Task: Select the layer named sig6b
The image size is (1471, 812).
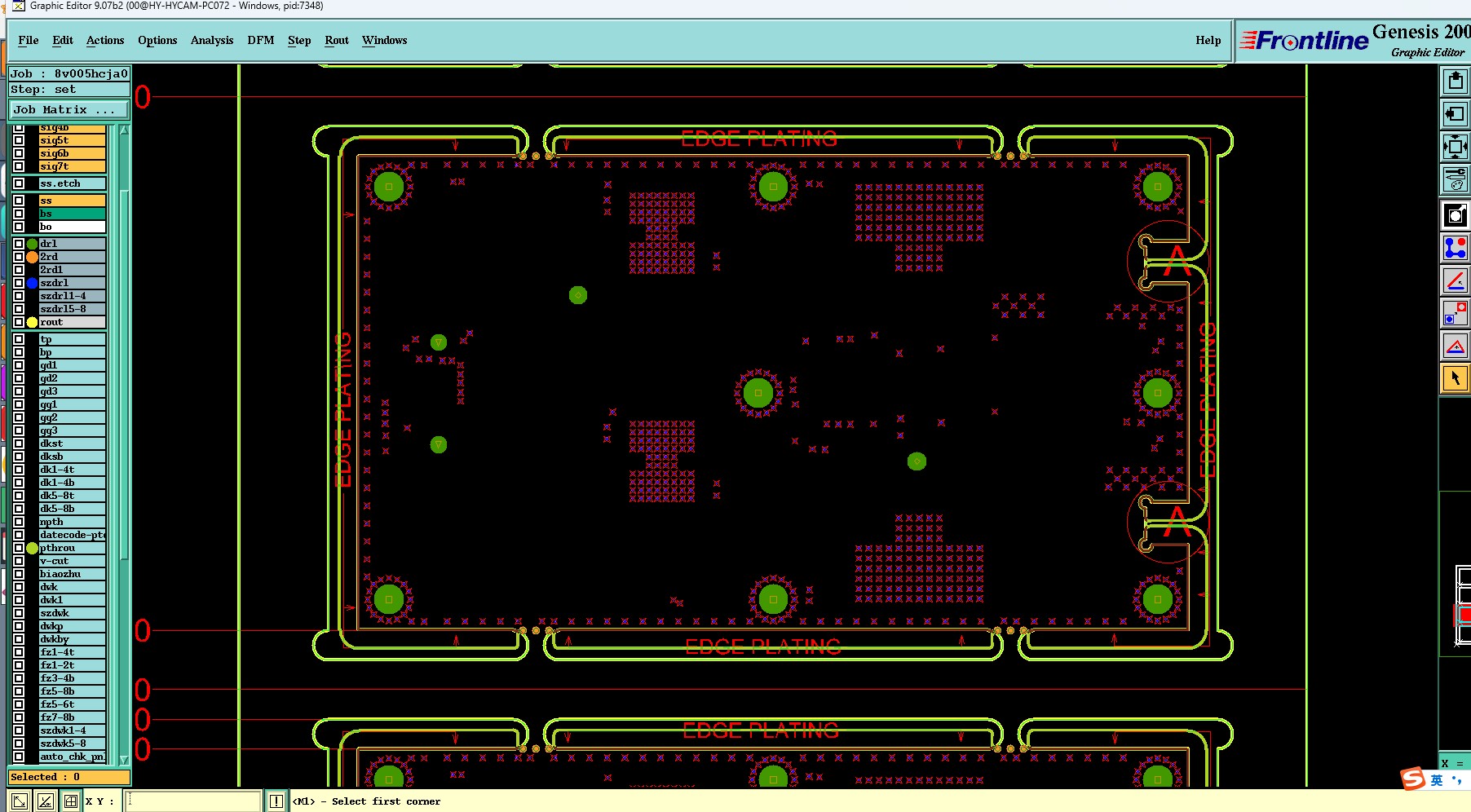Action: point(73,153)
